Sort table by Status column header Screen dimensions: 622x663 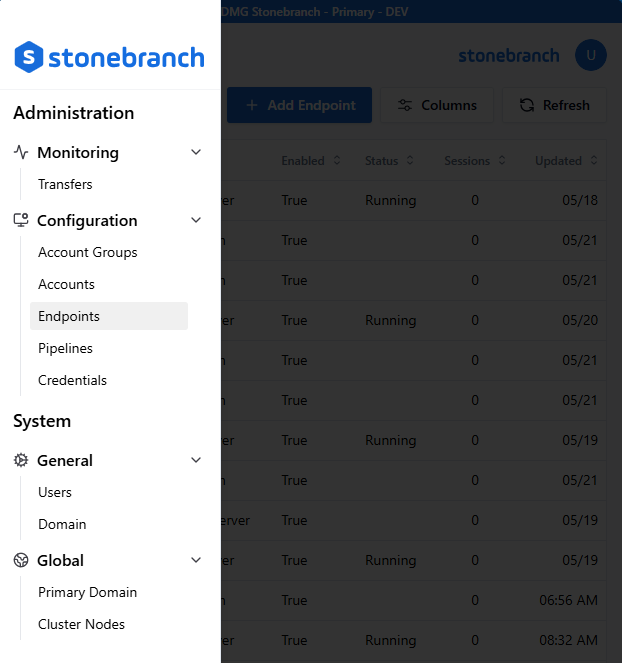382,161
